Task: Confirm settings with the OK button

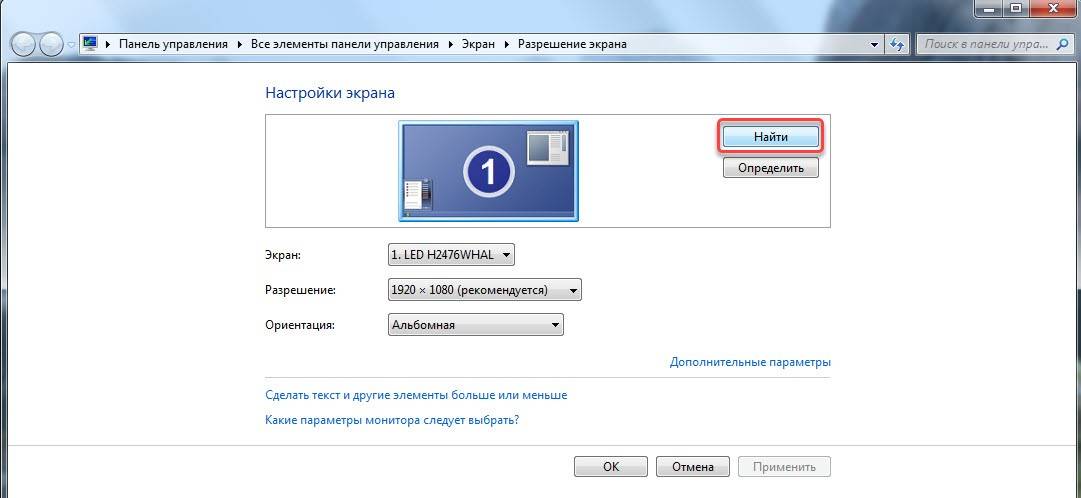Action: (x=611, y=466)
